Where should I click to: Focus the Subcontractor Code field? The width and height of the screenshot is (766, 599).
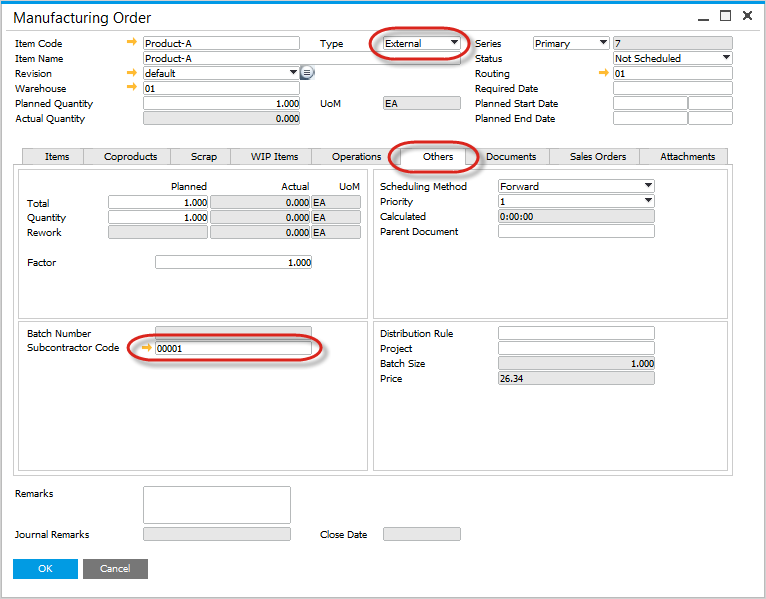(233, 348)
